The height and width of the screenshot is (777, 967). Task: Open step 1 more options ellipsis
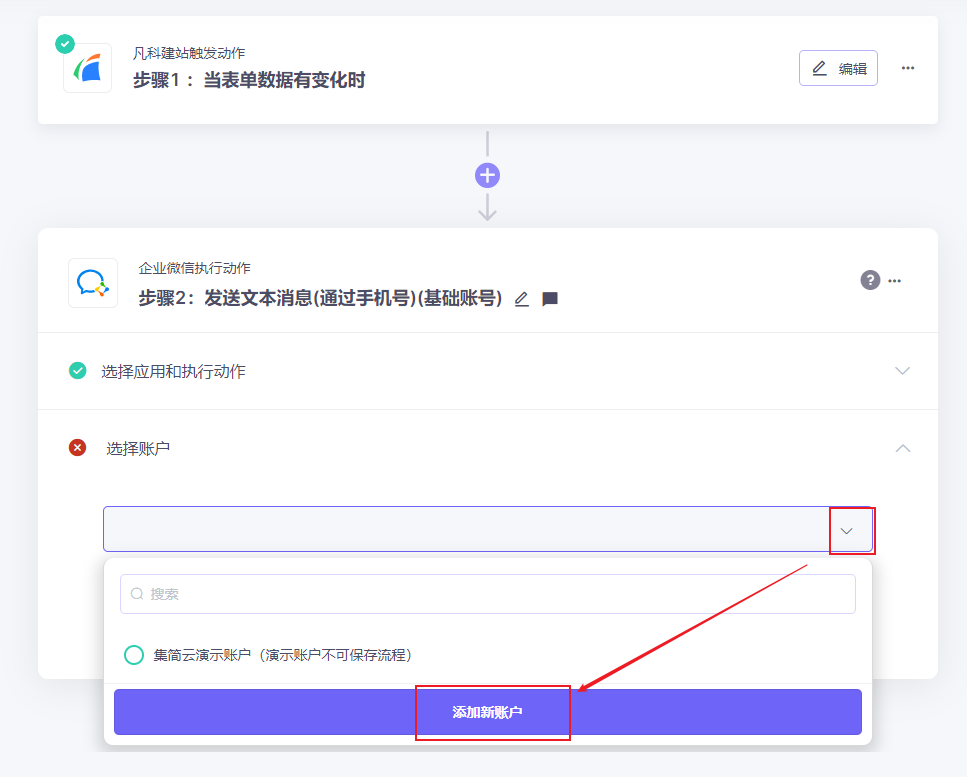(908, 68)
